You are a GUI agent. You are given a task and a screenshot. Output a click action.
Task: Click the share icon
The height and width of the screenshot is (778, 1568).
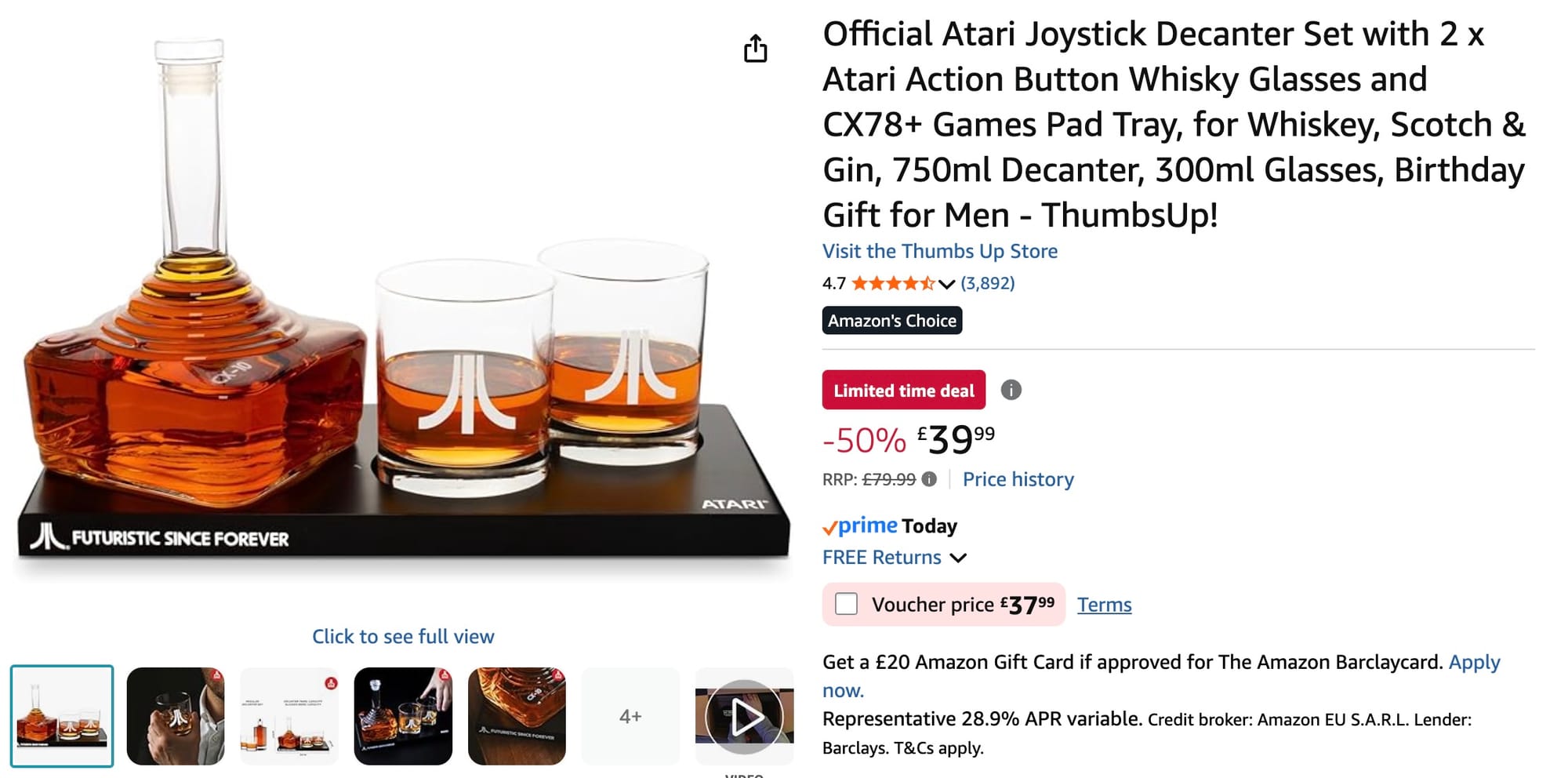point(757,49)
